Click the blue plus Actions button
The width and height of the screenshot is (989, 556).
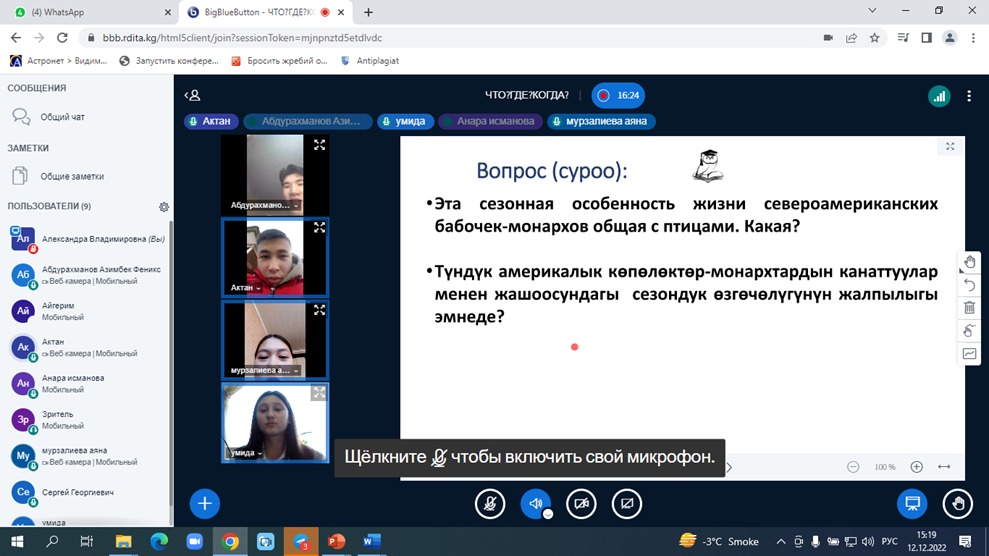point(205,504)
